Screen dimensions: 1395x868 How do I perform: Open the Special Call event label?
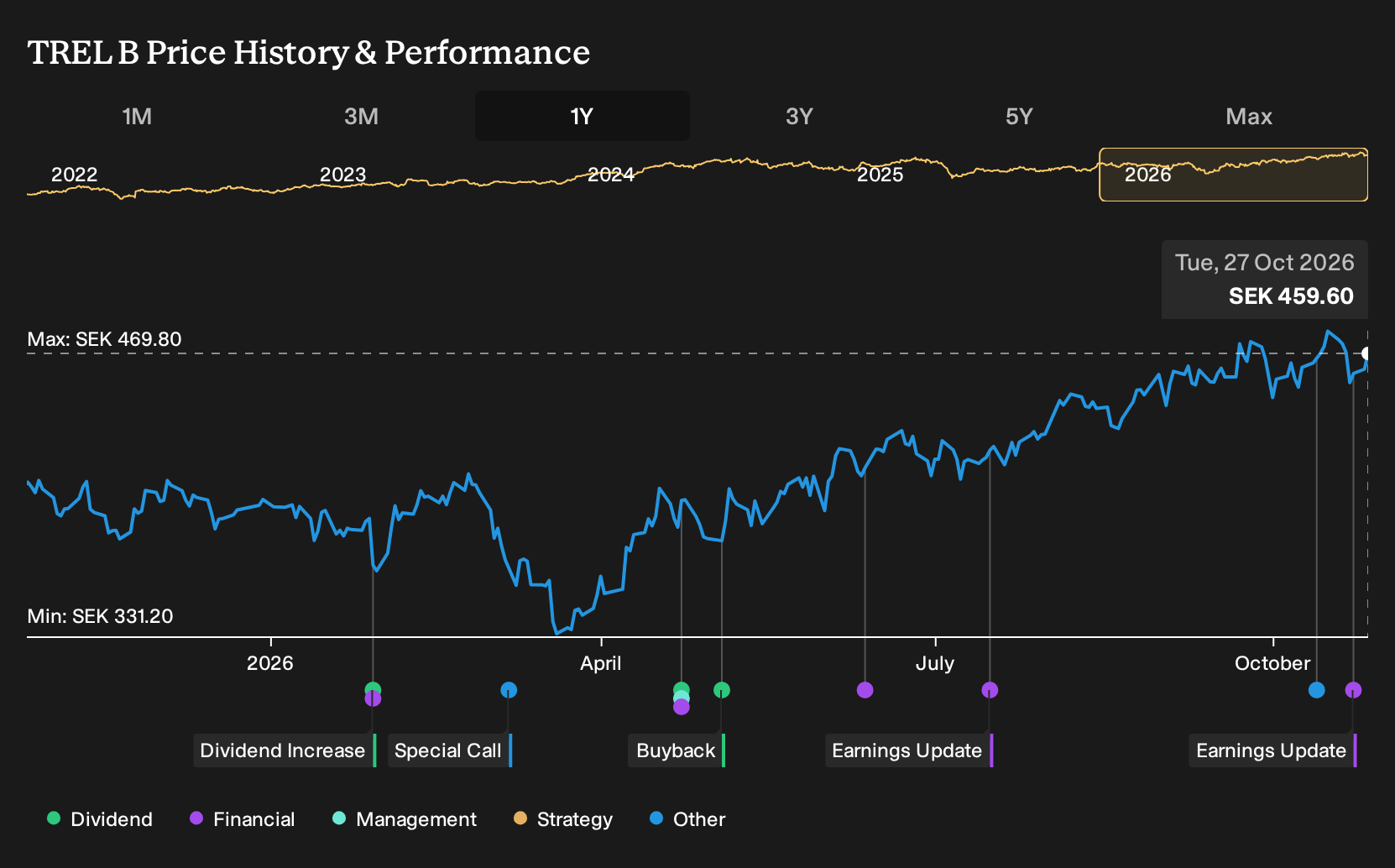450,750
